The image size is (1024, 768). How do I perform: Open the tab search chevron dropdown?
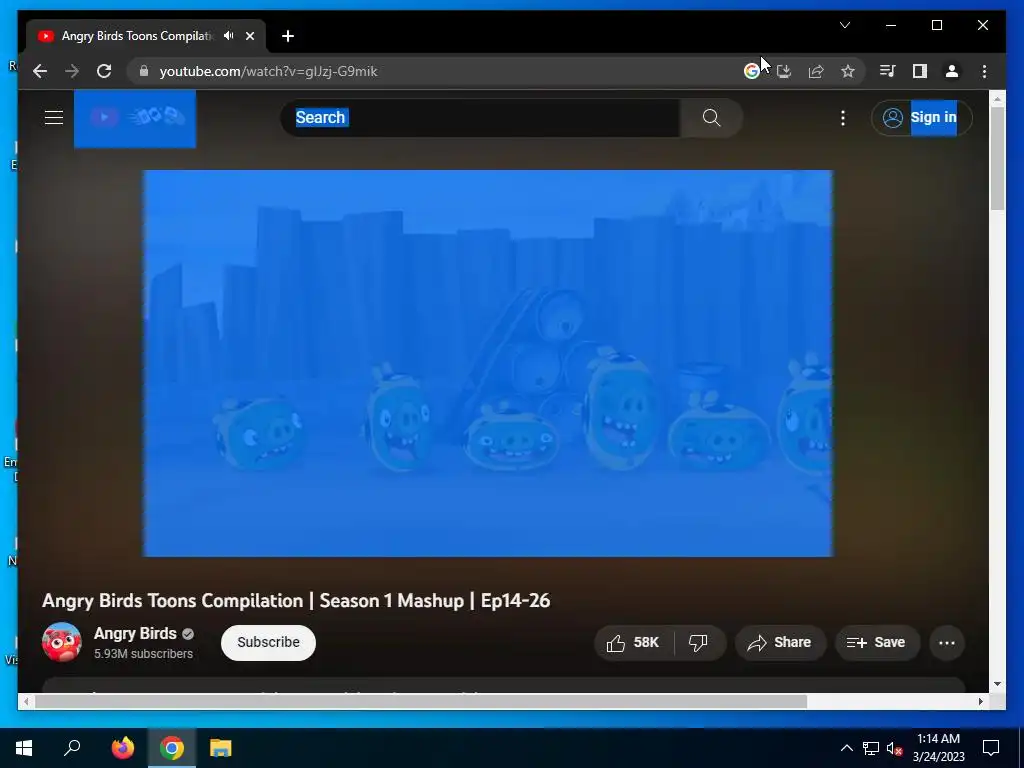845,25
